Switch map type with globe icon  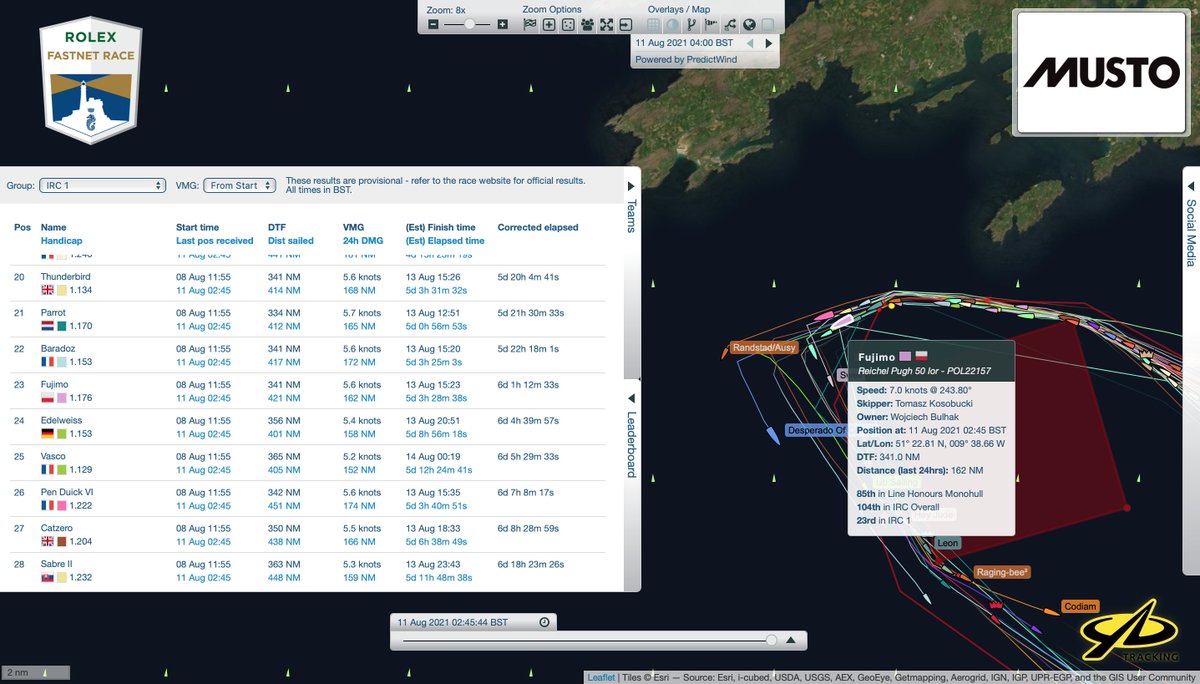pos(748,25)
